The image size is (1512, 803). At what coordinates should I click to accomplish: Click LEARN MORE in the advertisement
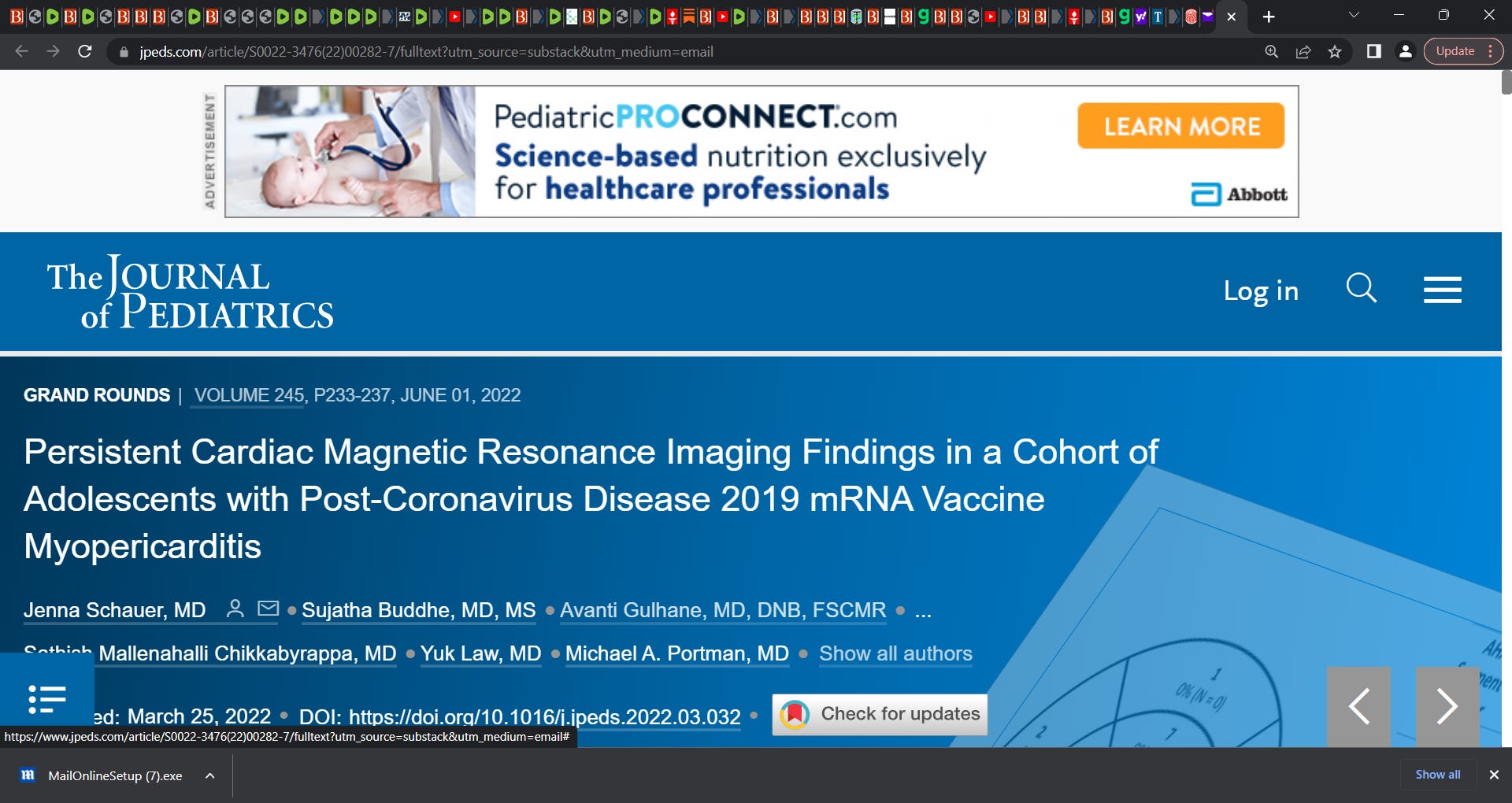[1181, 126]
